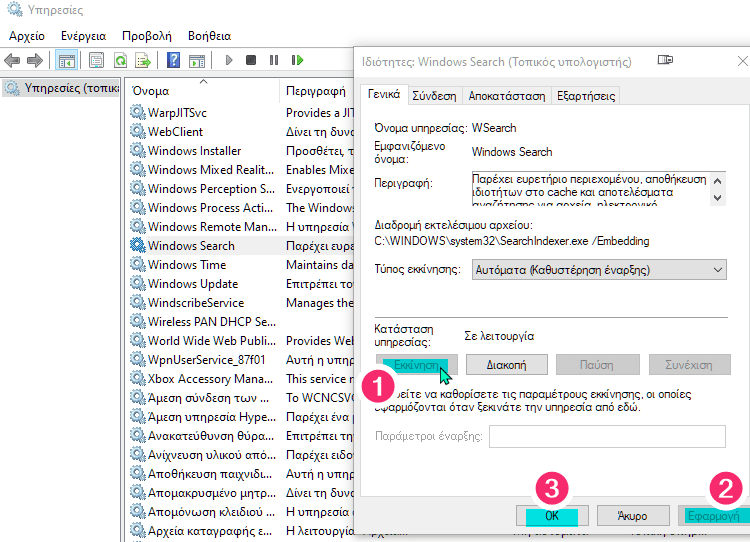Click the Services title bar gear icon
Viewport: 750px width, 542px height.
pyautogui.click(x=15, y=10)
